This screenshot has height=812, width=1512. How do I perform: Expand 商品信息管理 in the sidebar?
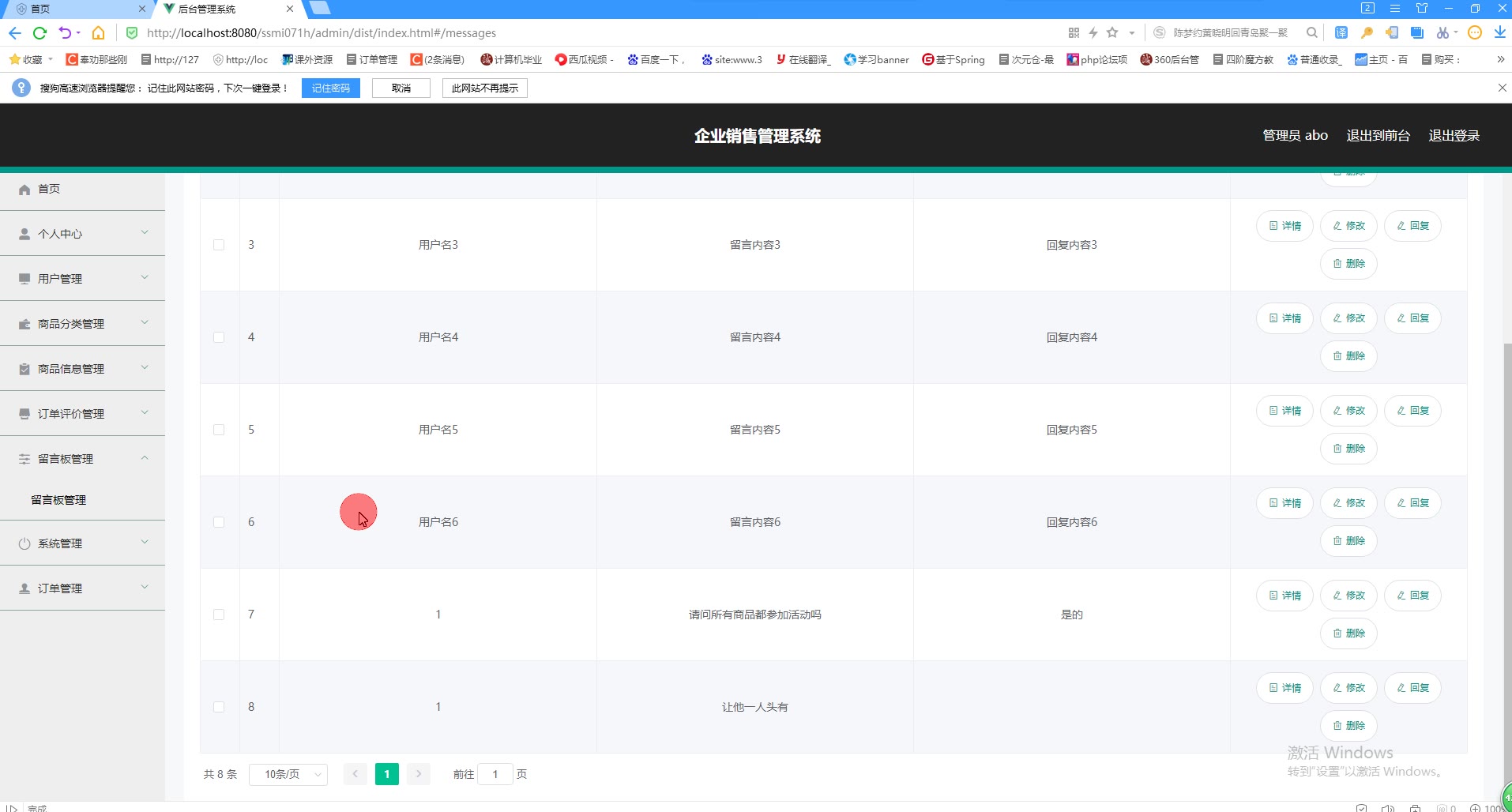(82, 369)
